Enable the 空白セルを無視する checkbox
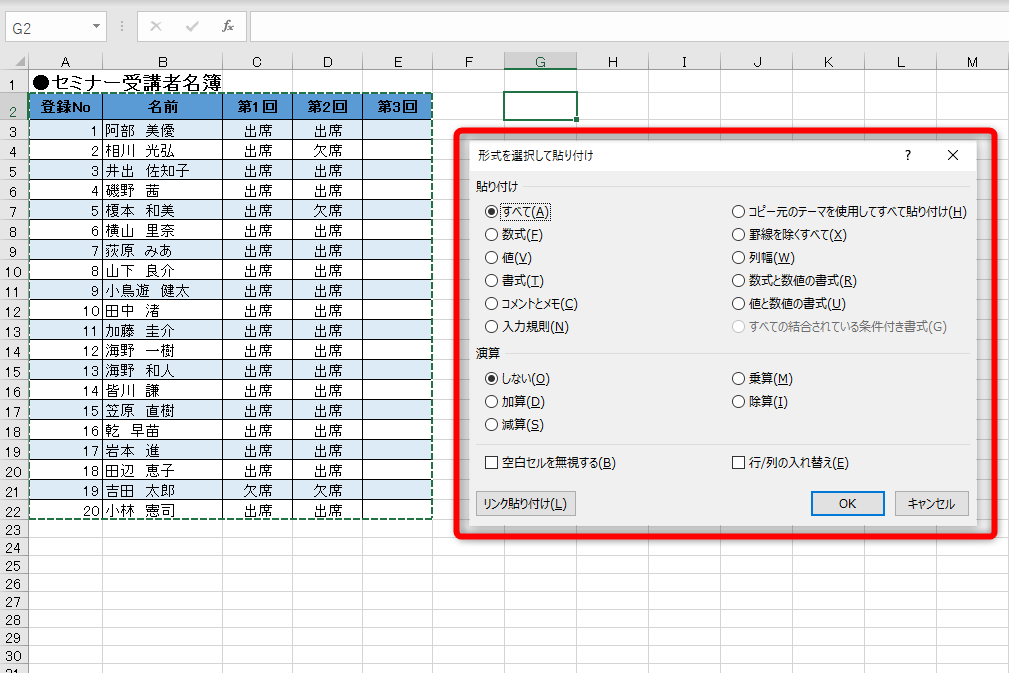The width and height of the screenshot is (1009, 673). (x=491, y=462)
